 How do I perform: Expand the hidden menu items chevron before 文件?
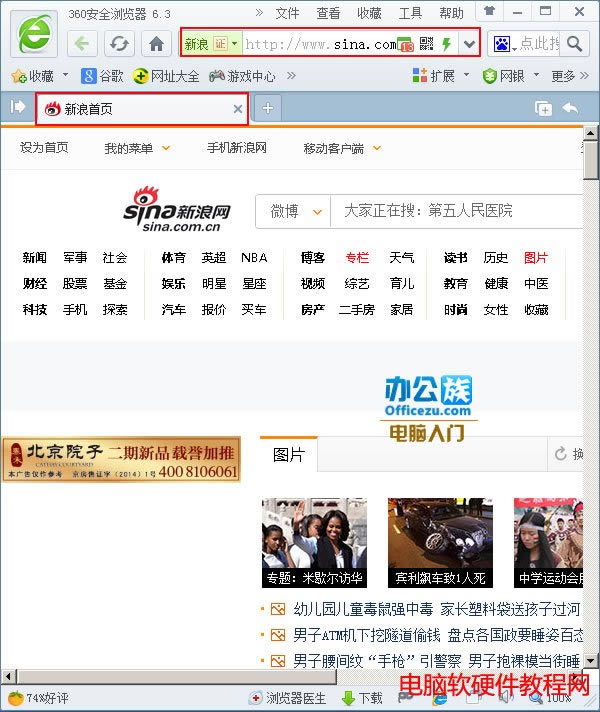point(259,13)
